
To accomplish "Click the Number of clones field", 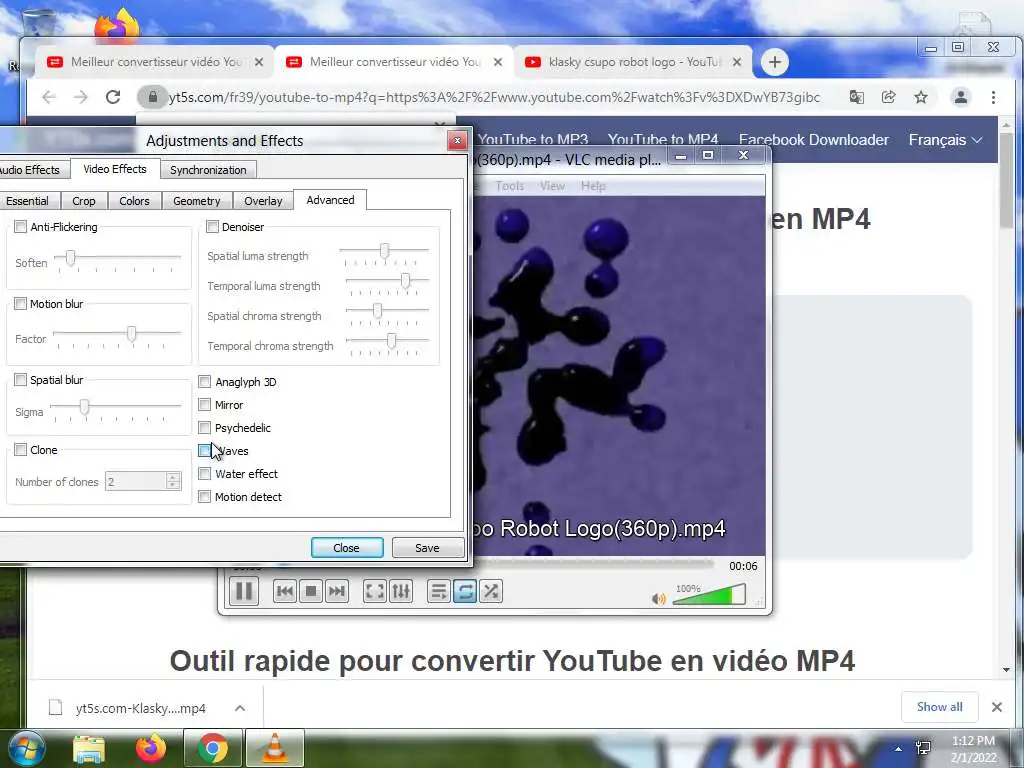I will [136, 481].
